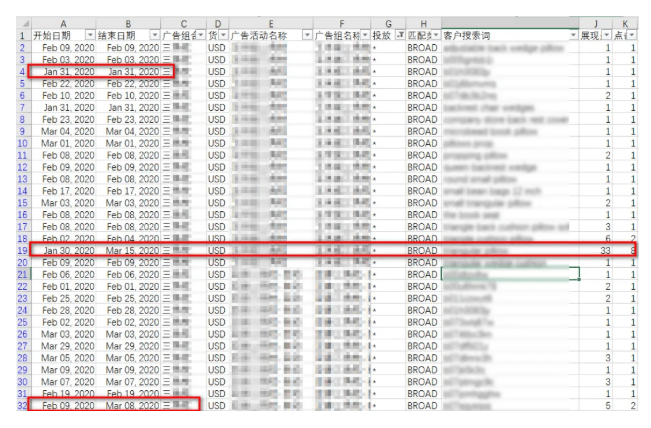Select row 19 header
651x428 pixels.
(14, 249)
